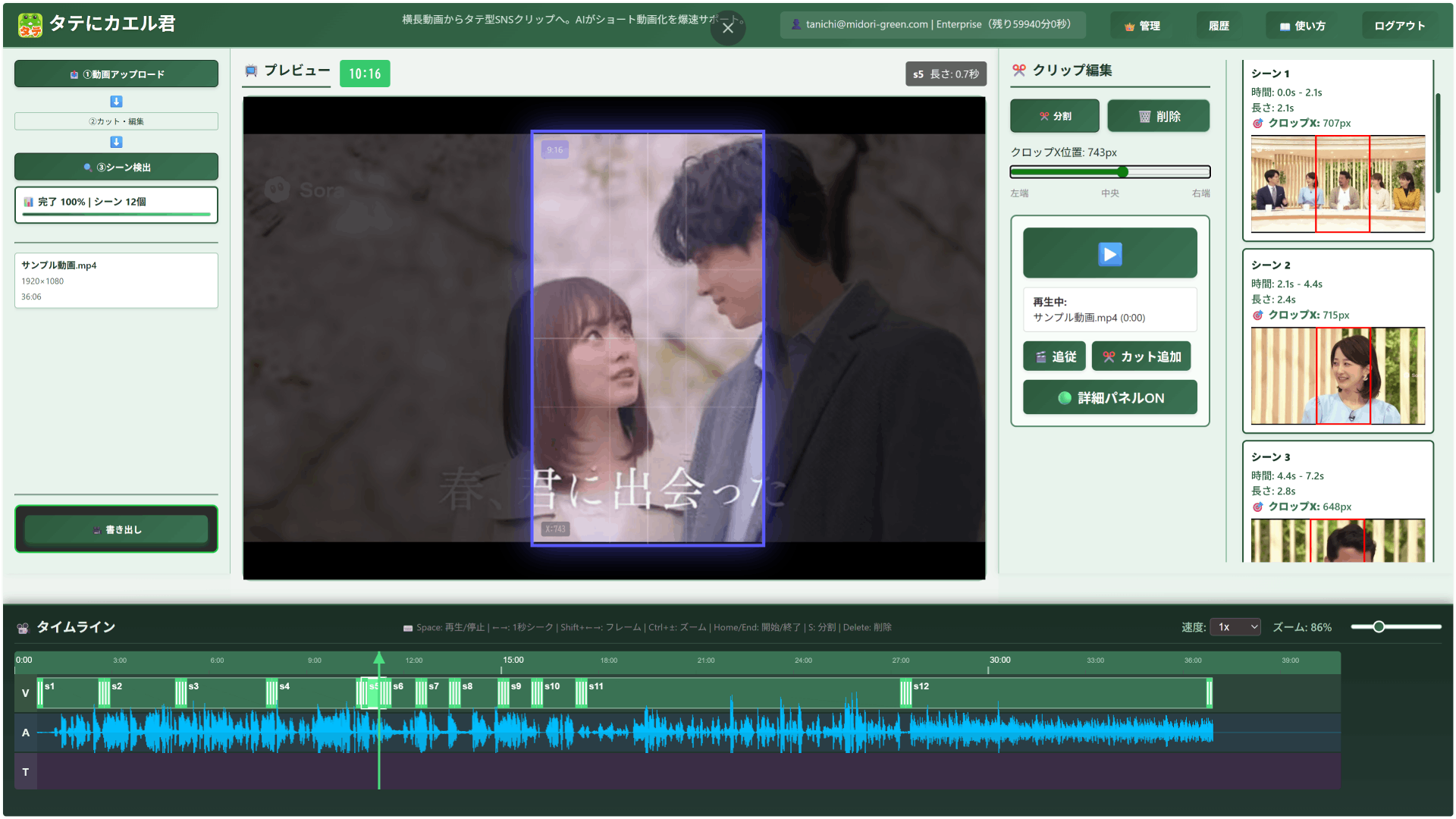Click the scissors 分割 split button
This screenshot has width=1456, height=819.
pos(1054,116)
